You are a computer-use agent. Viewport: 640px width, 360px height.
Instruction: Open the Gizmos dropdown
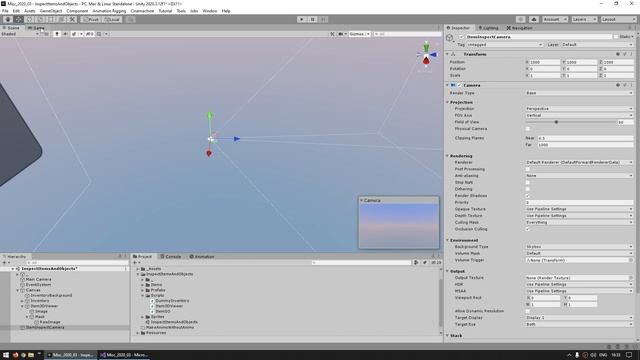pos(359,34)
